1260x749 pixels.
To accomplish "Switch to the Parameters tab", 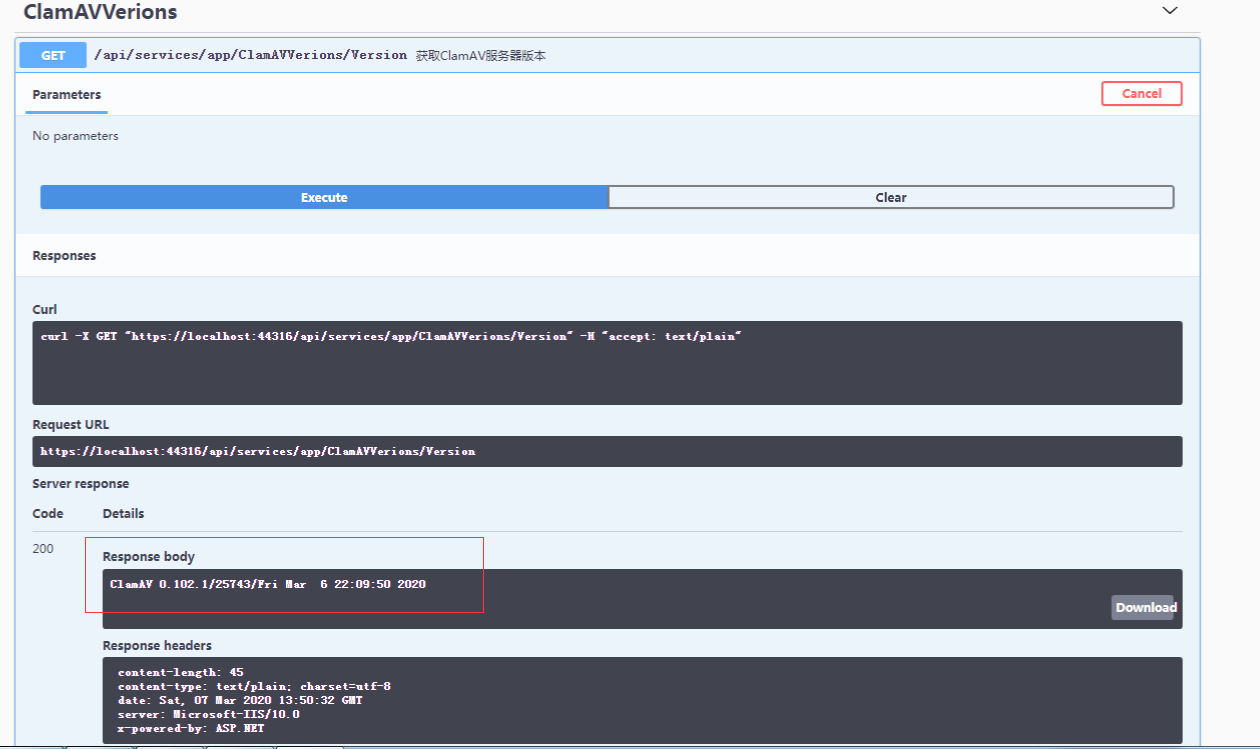I will click(x=66, y=95).
